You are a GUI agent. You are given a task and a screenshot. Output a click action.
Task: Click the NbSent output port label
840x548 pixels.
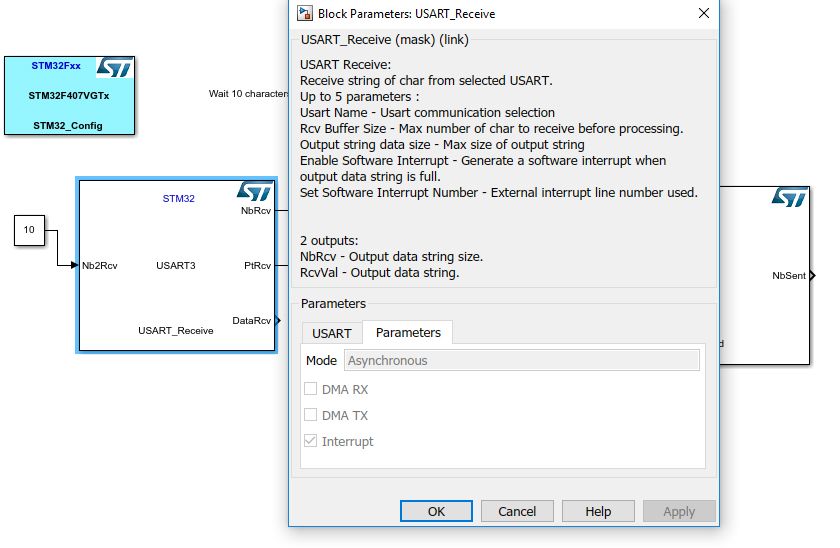pyautogui.click(x=789, y=275)
